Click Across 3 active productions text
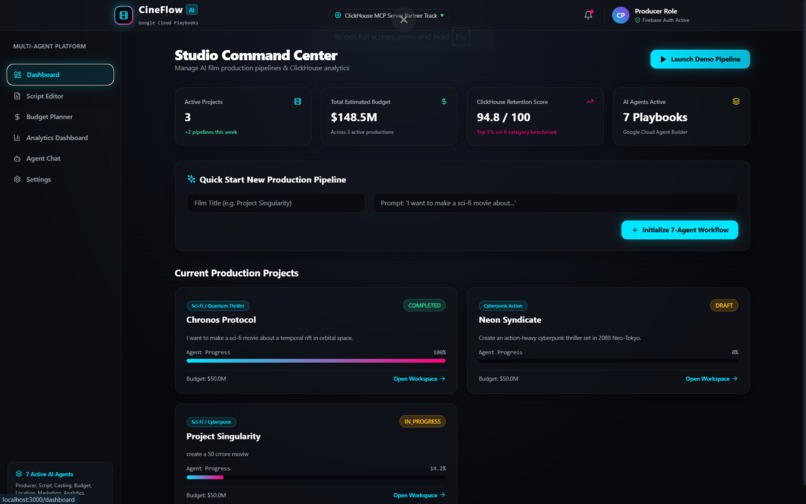The height and width of the screenshot is (504, 806). coord(362,132)
